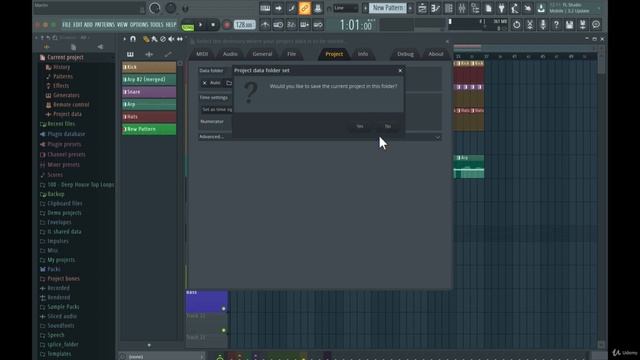Toggle the metronome icon

tap(265, 25)
